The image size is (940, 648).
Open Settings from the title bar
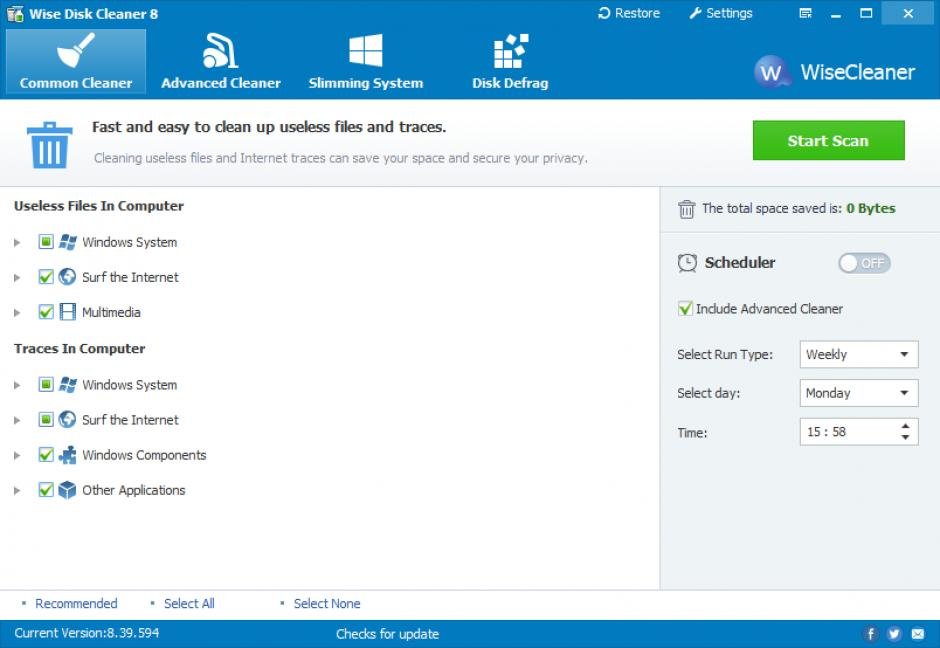tap(721, 13)
